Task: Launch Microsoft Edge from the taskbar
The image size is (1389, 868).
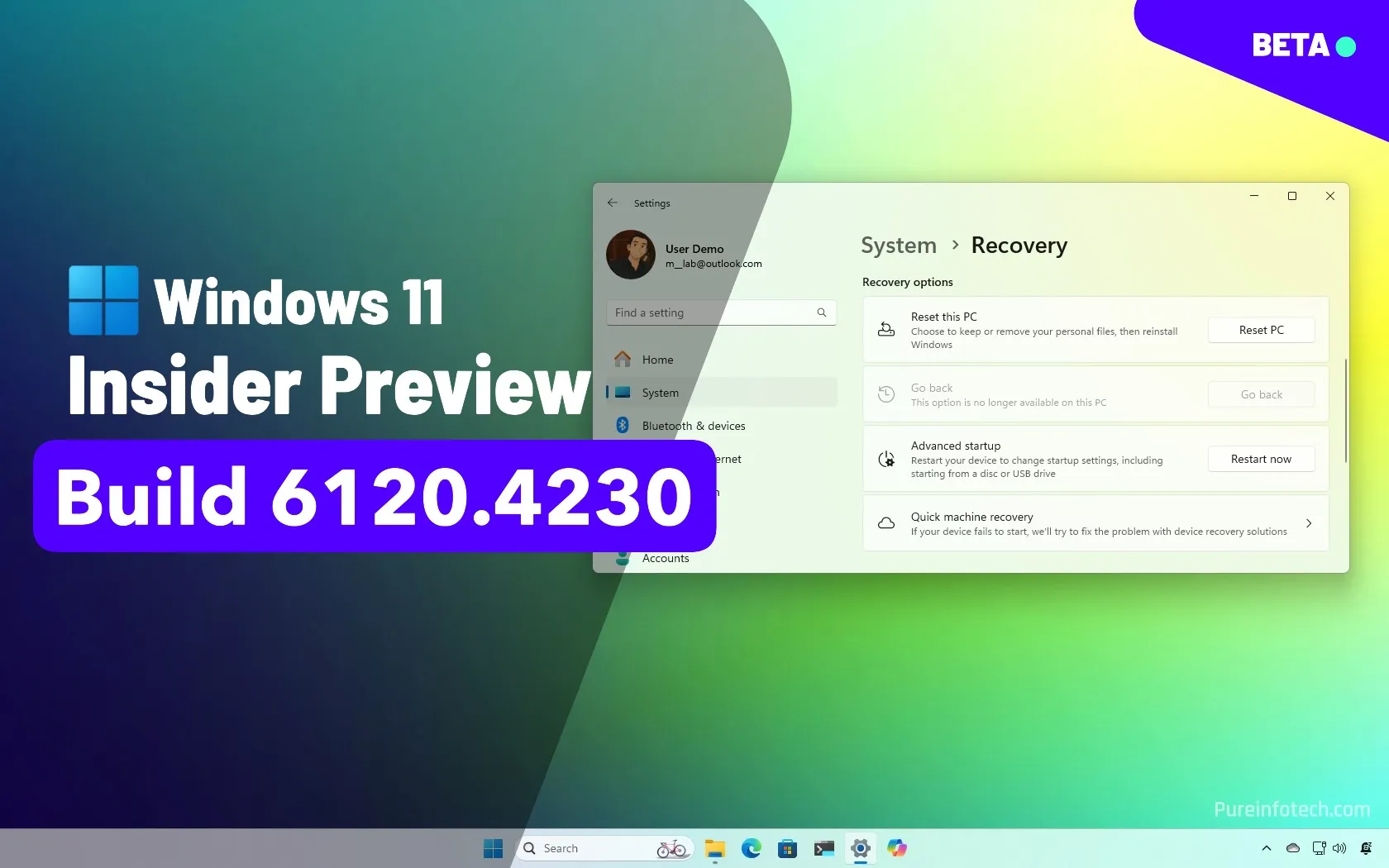Action: 752,848
